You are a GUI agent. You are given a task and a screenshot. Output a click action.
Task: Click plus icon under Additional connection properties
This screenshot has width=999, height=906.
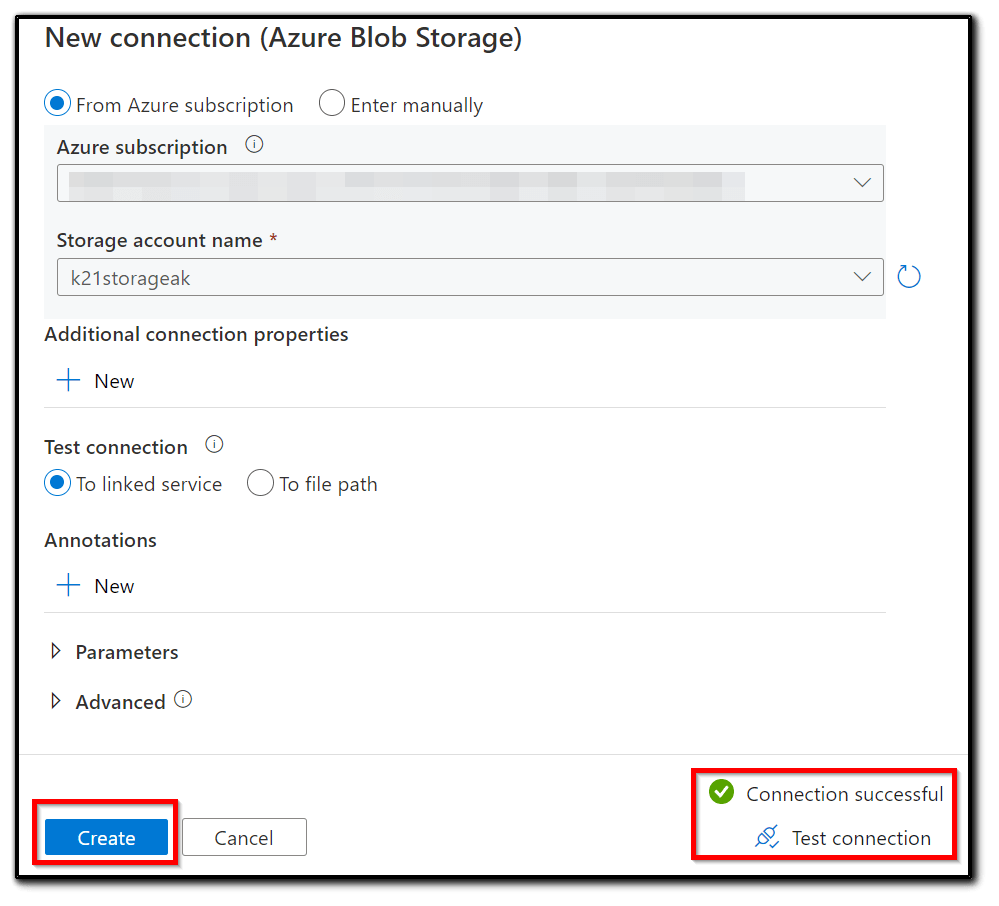[68, 381]
